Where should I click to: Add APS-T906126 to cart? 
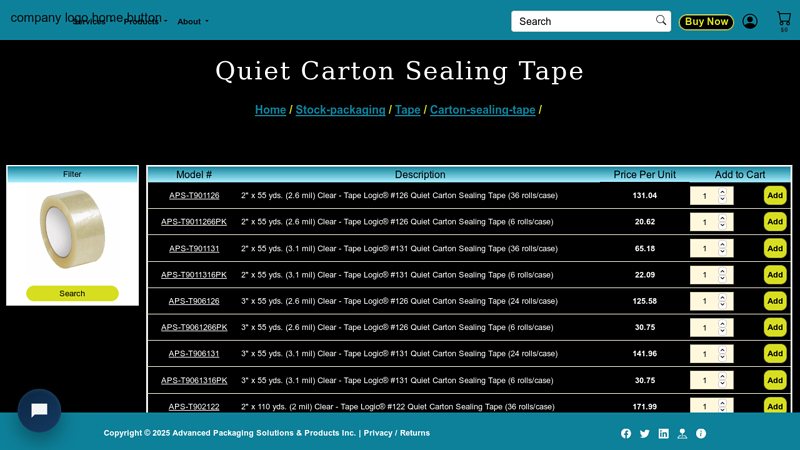coord(775,301)
